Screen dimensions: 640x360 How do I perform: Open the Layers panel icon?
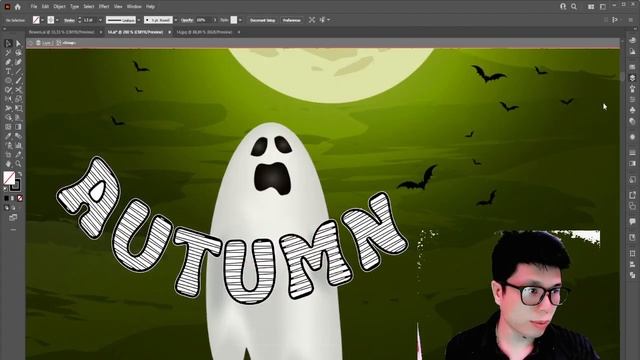coord(632,78)
